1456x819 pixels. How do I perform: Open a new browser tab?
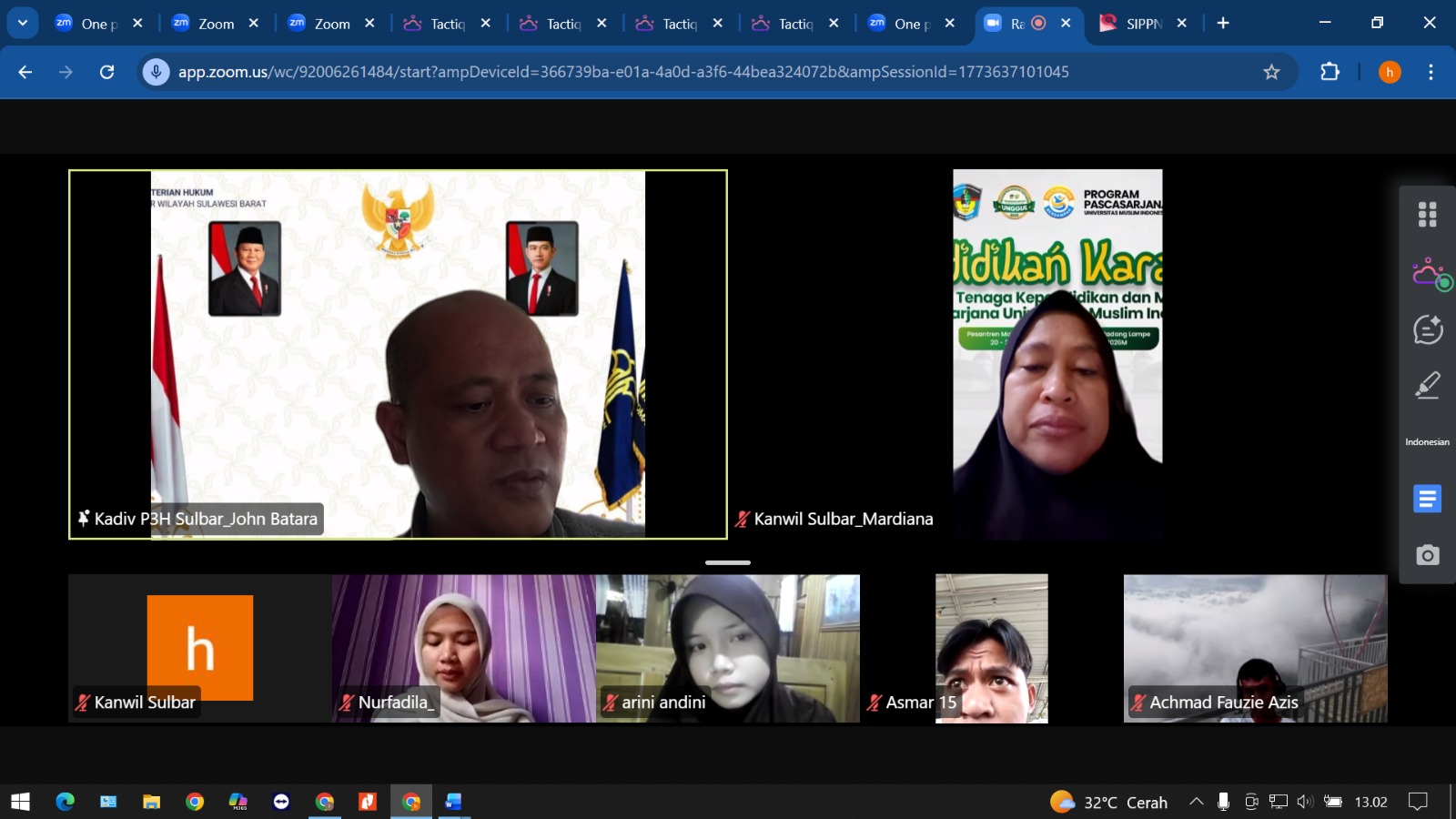(1223, 24)
